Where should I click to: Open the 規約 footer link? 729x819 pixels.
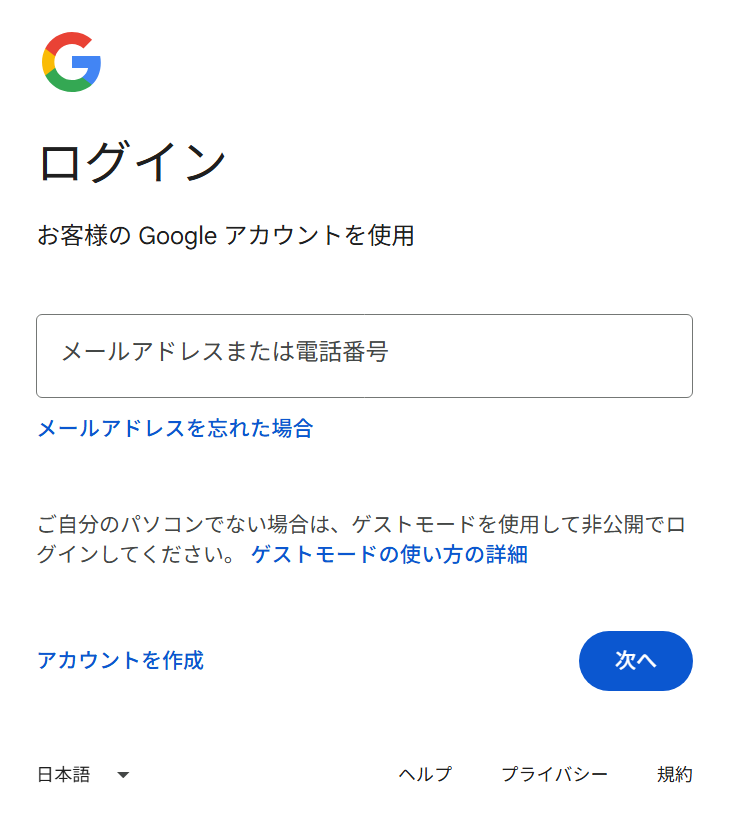pyautogui.click(x=674, y=775)
